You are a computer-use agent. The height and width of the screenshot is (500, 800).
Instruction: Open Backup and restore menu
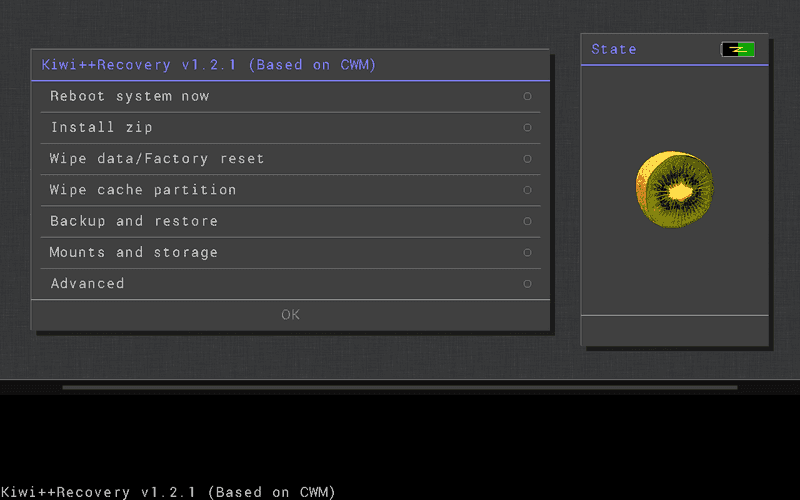[290, 221]
